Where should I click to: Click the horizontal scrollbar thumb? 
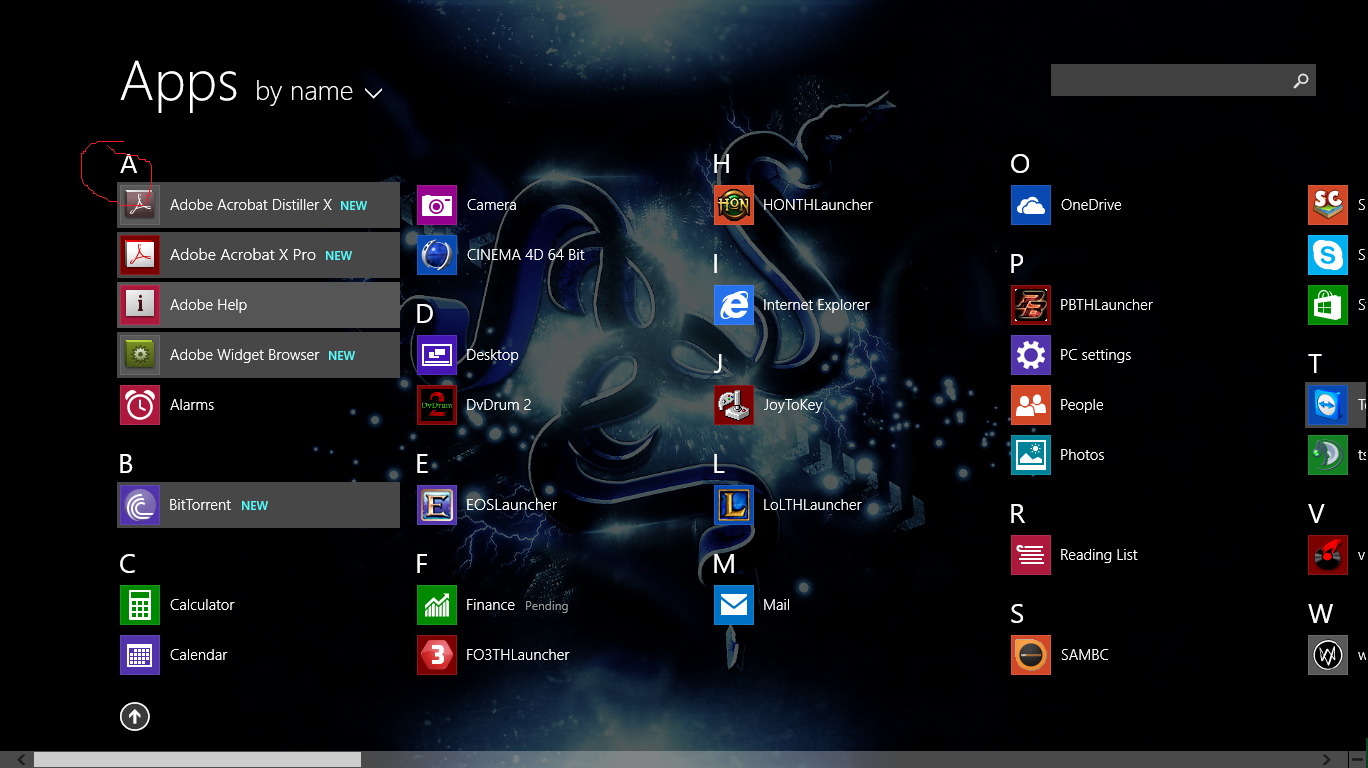pos(197,760)
